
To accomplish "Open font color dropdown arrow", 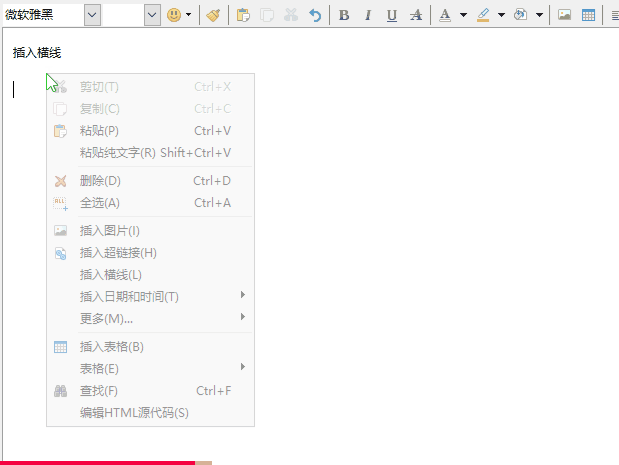I will (x=463, y=15).
